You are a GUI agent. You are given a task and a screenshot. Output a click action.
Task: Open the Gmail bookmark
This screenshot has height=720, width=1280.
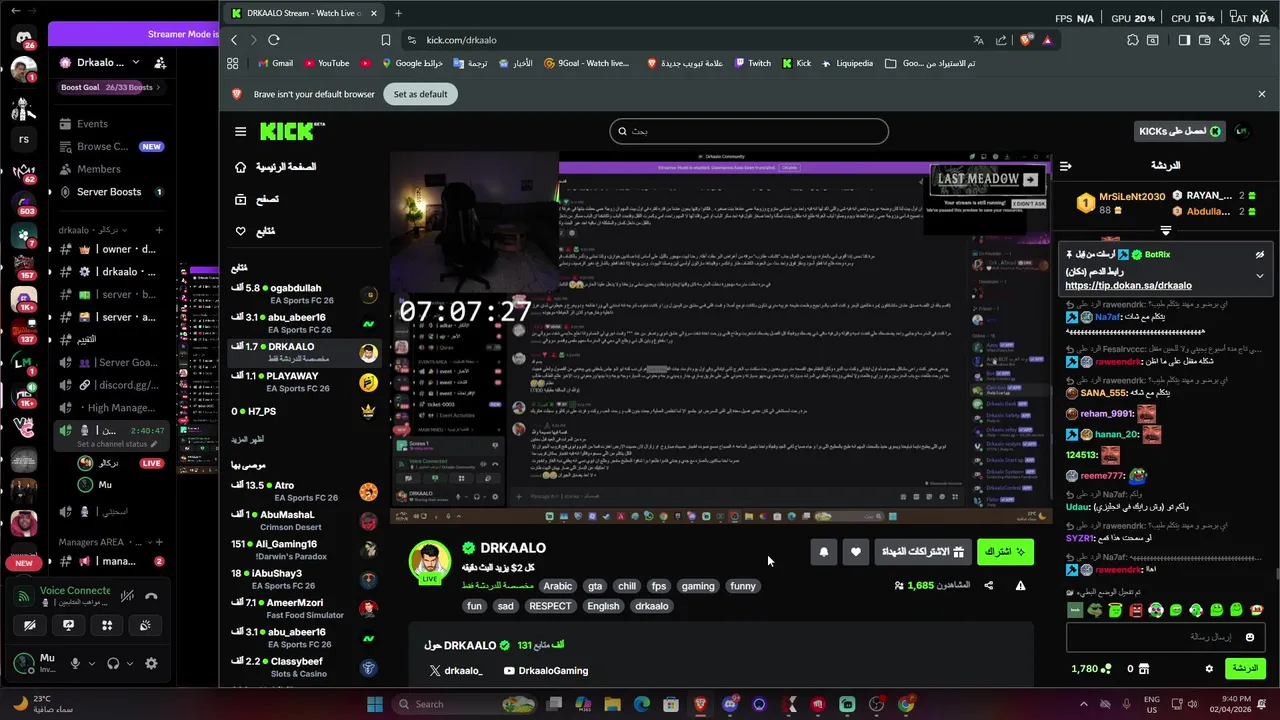tap(274, 63)
